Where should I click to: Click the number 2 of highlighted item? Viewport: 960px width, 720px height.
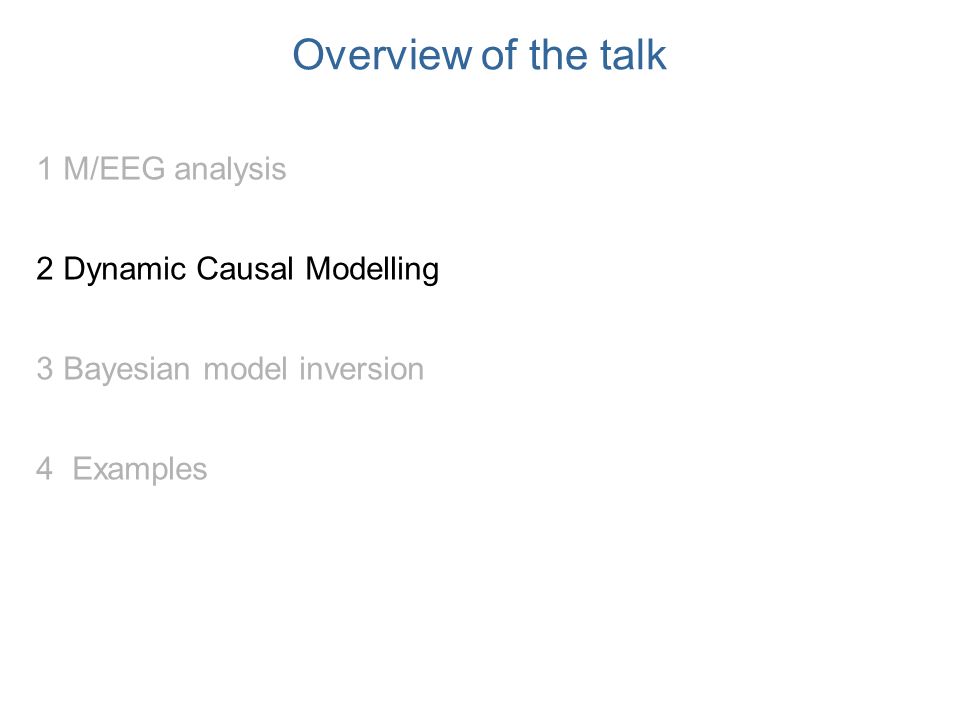[45, 269]
